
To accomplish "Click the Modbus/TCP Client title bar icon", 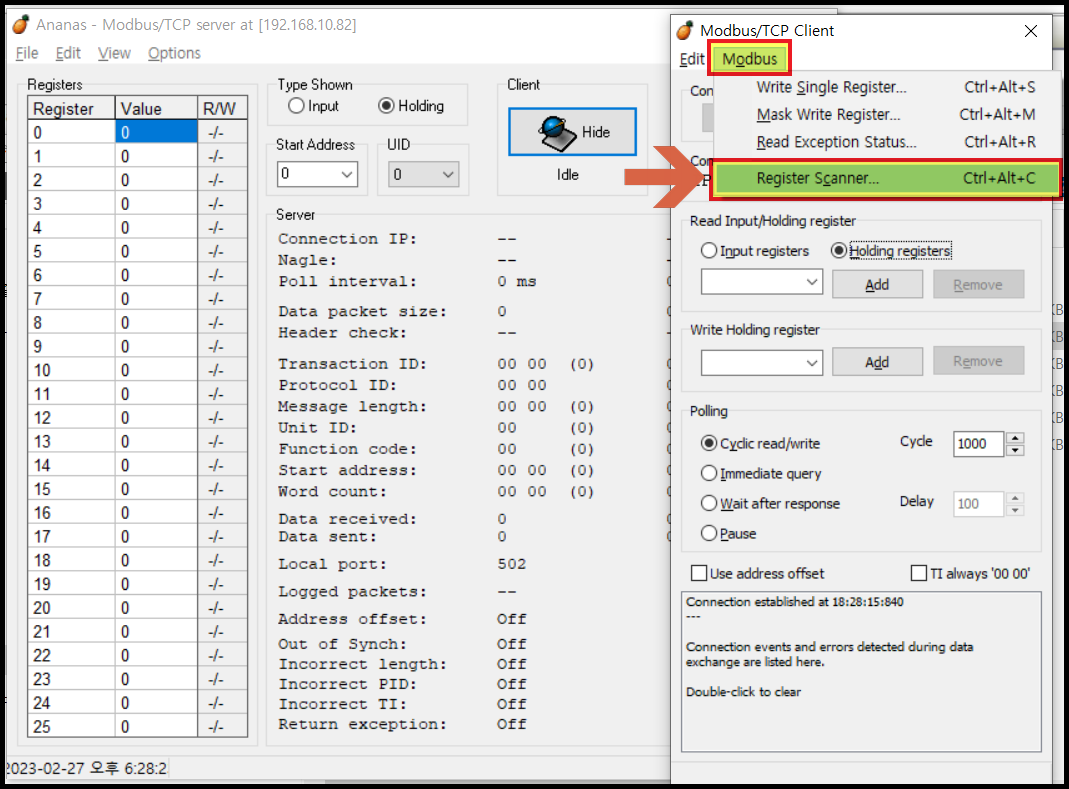I will click(685, 30).
